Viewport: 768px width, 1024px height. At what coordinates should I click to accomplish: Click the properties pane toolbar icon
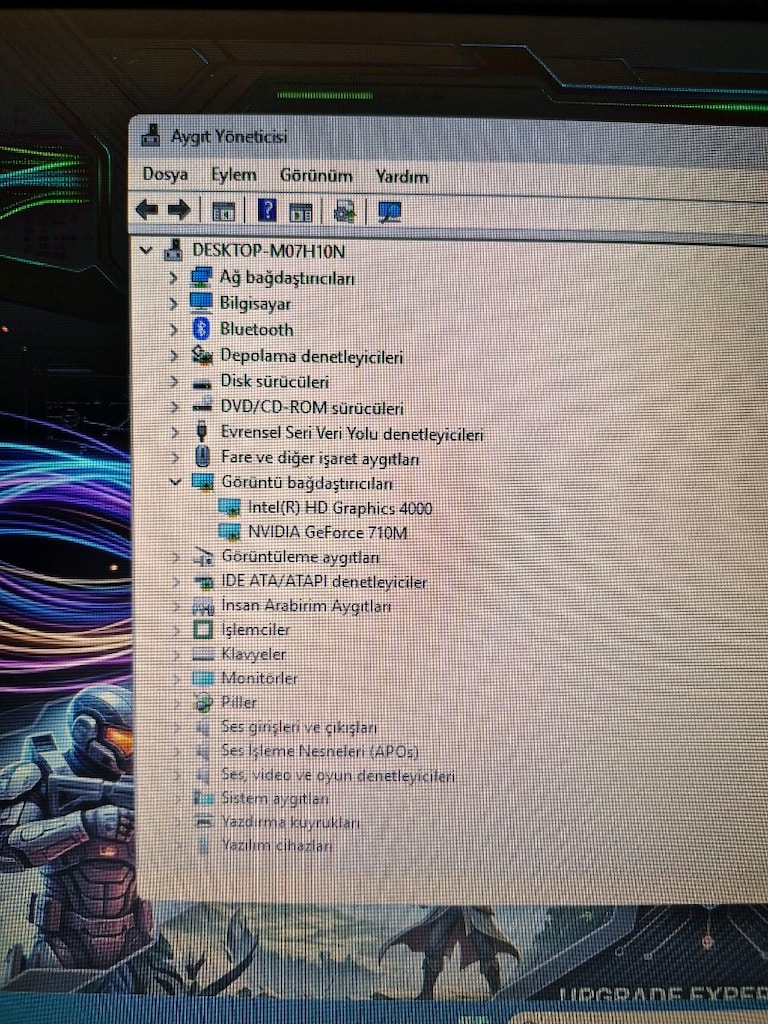301,212
